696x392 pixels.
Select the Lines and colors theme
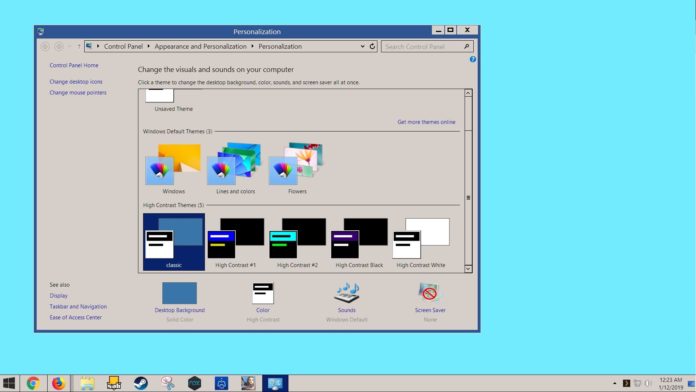click(x=235, y=168)
